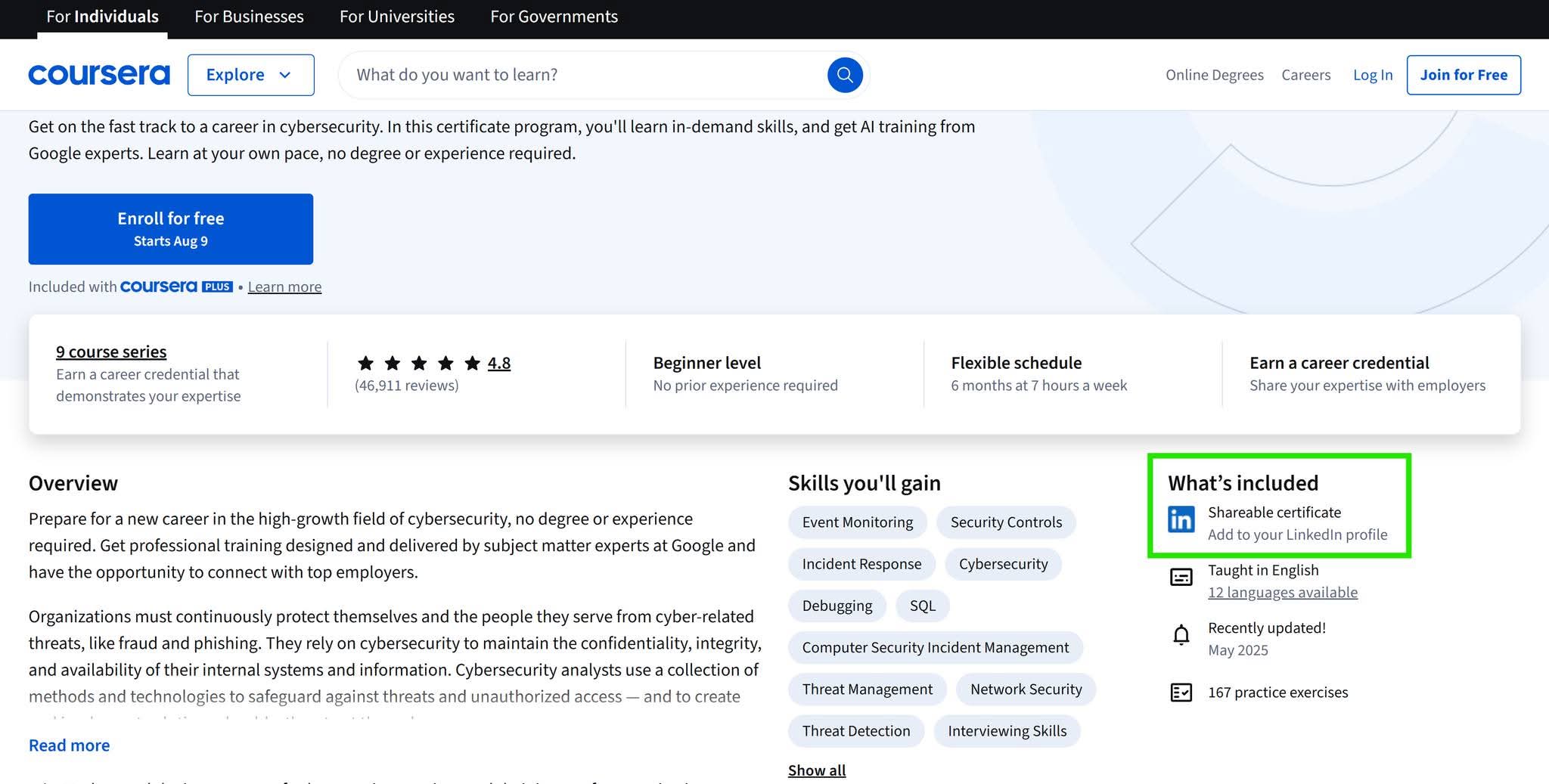Open 12 languages available link
Image resolution: width=1549 pixels, height=784 pixels.
pyautogui.click(x=1283, y=592)
